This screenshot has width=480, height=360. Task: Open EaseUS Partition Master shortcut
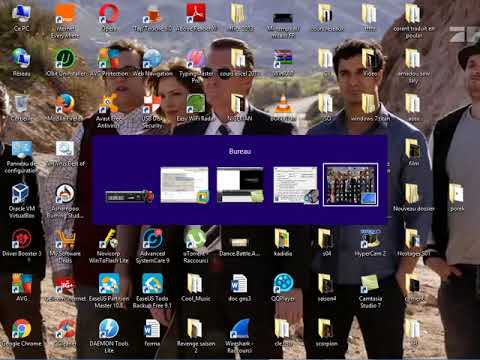point(109,284)
